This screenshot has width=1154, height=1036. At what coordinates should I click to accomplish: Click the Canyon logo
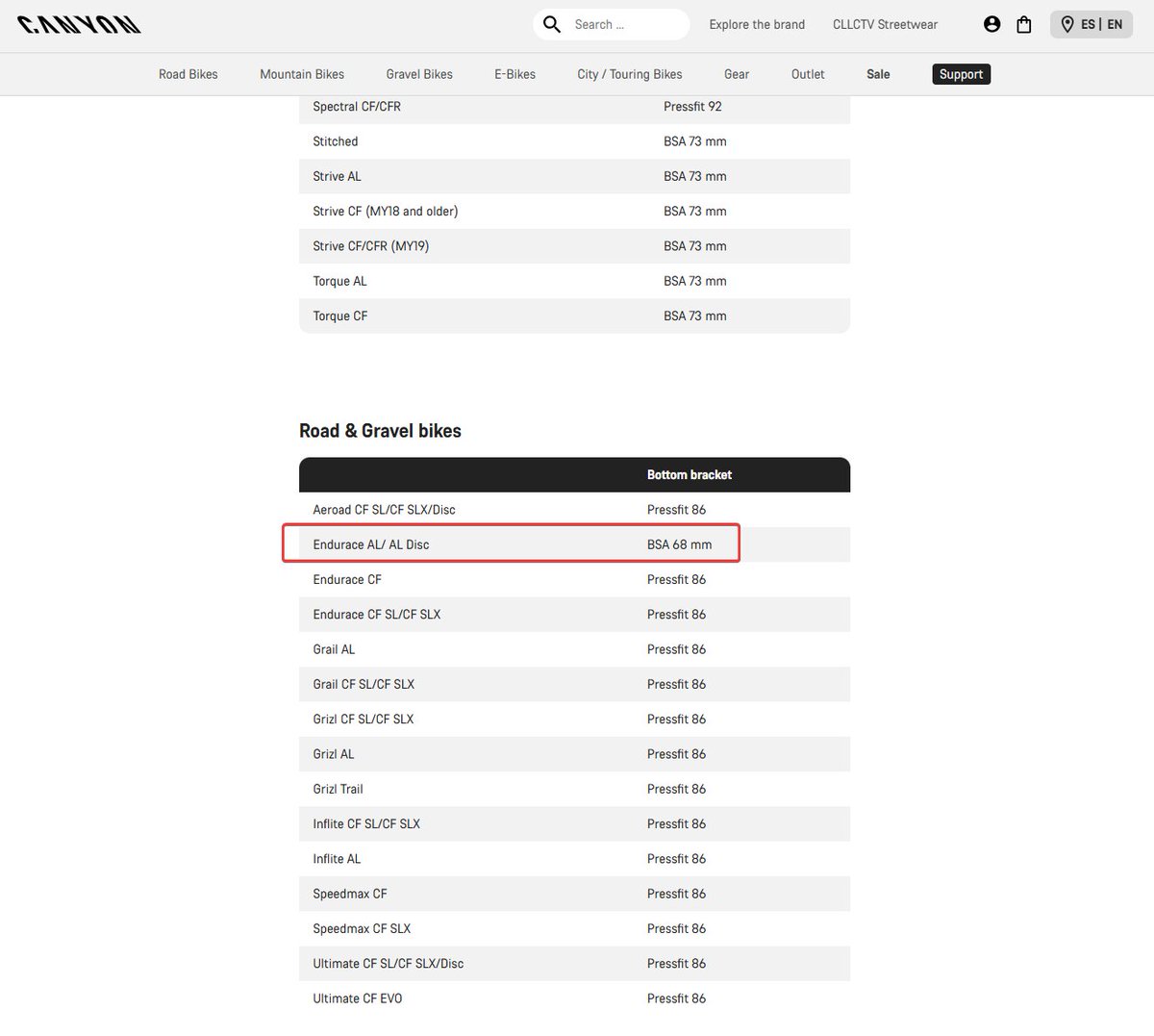79,25
